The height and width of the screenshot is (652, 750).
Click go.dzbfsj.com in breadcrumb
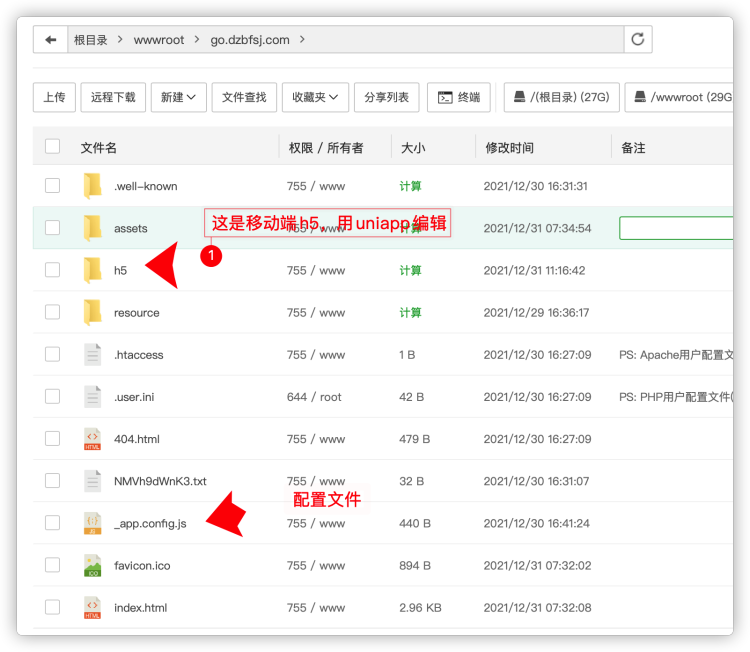point(250,40)
